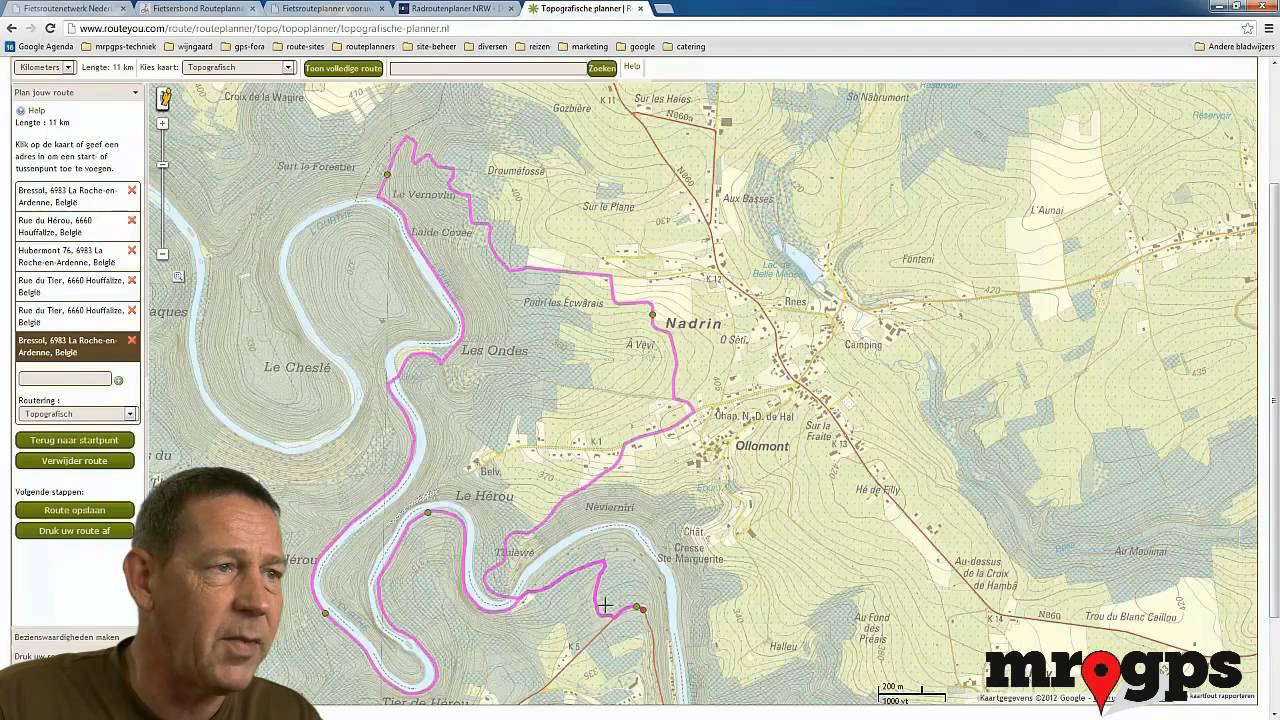Select the Rue du Hérou waypoint row
The image size is (1280, 720).
point(77,226)
